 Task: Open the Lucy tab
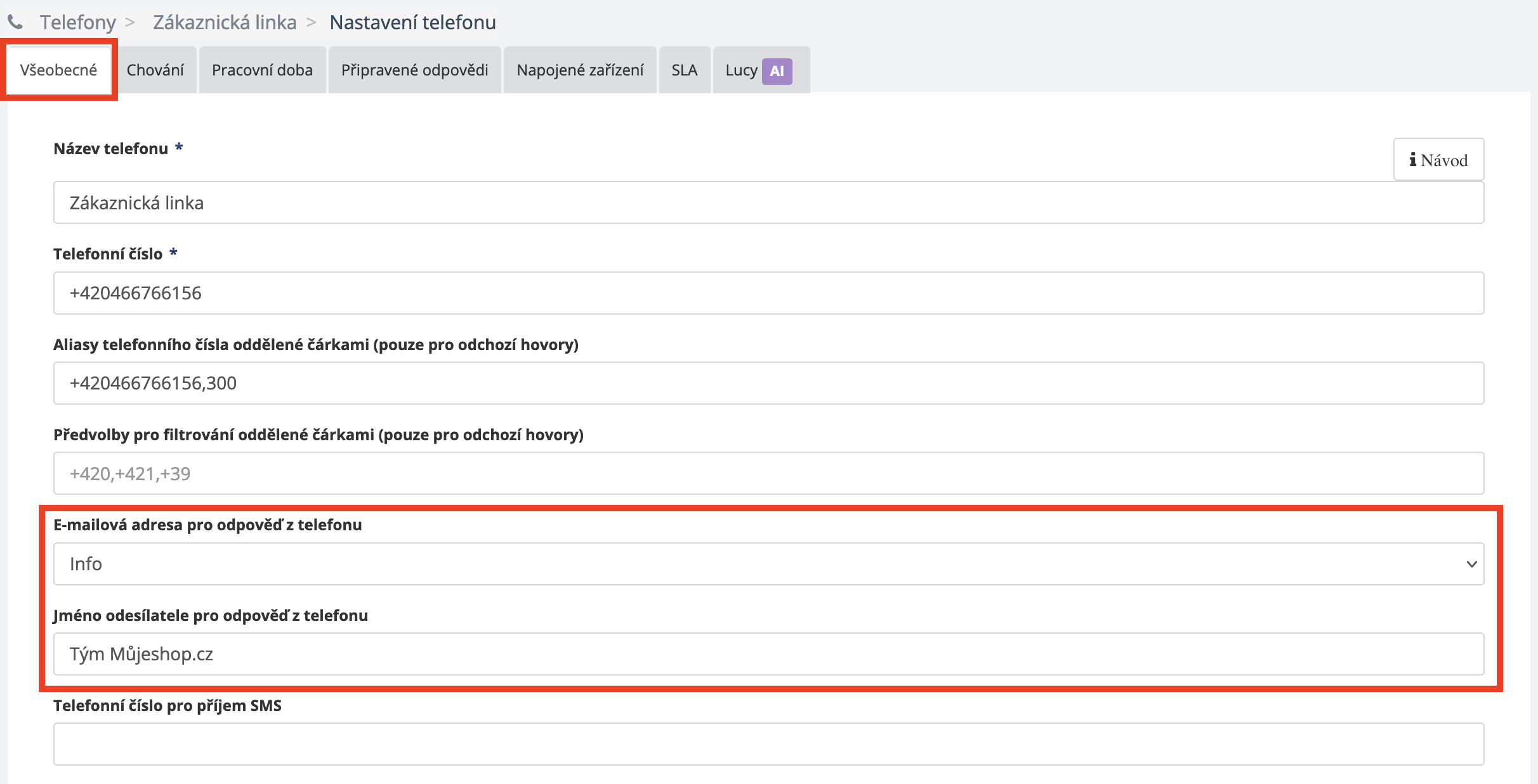(x=741, y=70)
